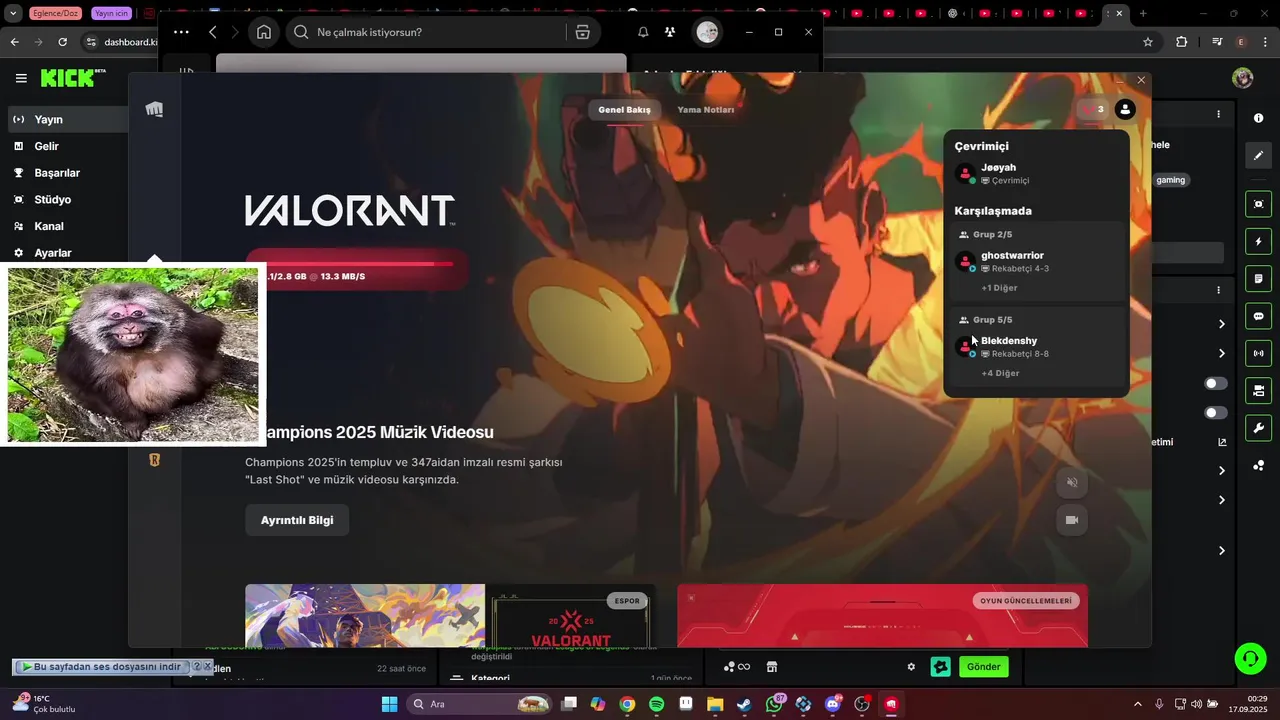Viewport: 1280px width, 720px height.
Task: Bookmark page with Chrome star icon
Action: [1148, 42]
